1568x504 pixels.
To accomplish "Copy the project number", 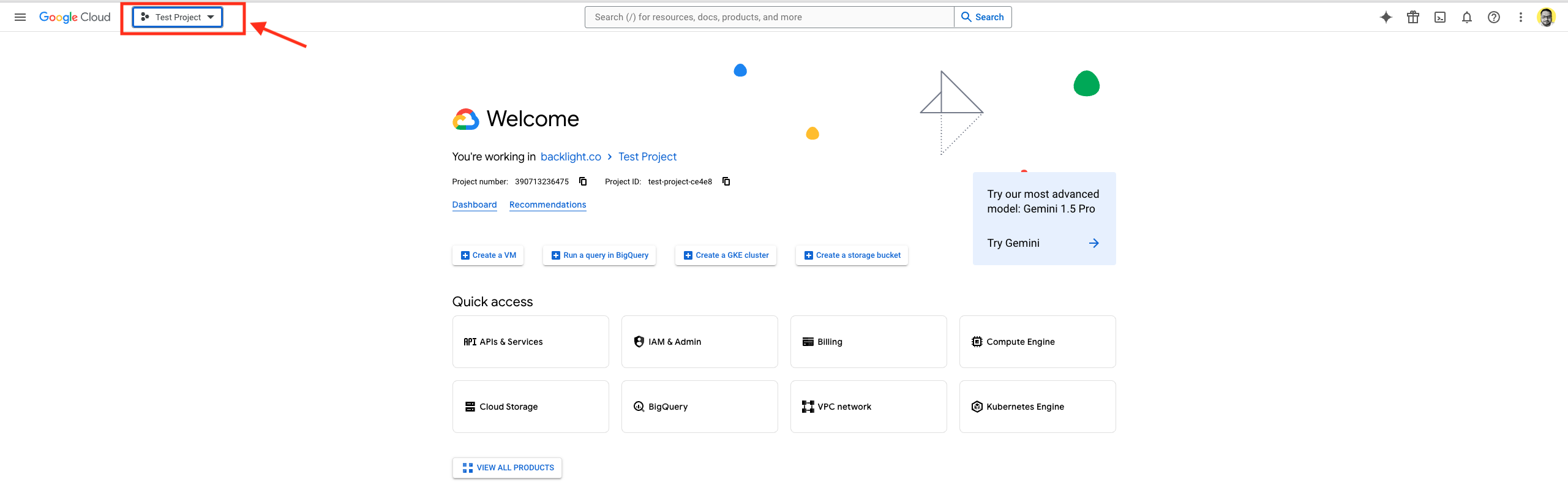I will click(x=583, y=181).
